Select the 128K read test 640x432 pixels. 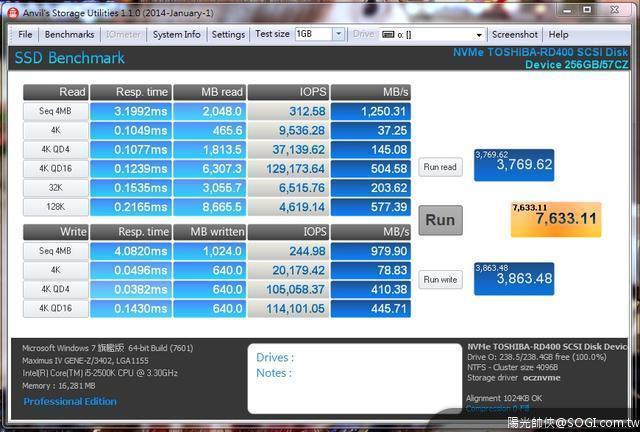pyautogui.click(x=56, y=206)
